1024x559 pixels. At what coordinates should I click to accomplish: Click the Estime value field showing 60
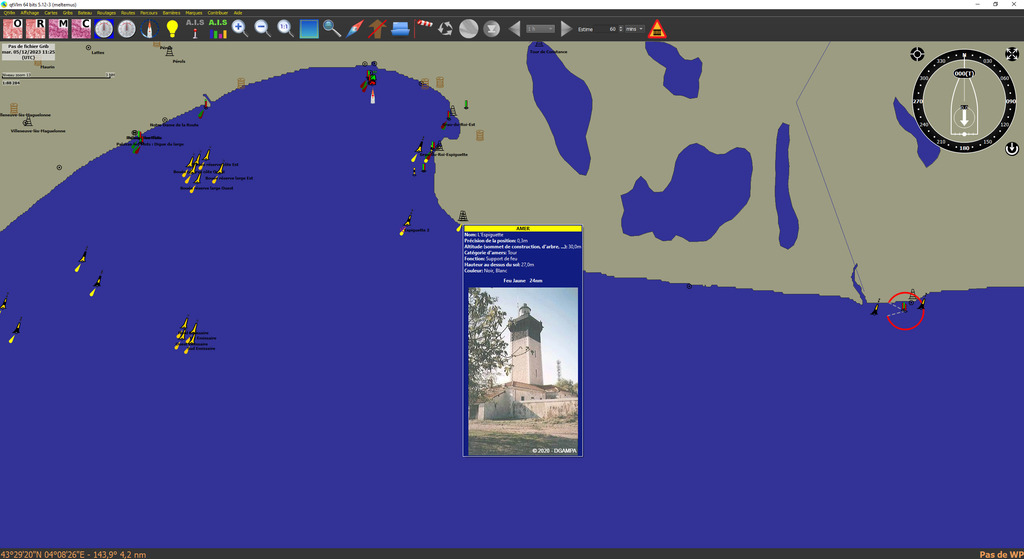(x=609, y=29)
